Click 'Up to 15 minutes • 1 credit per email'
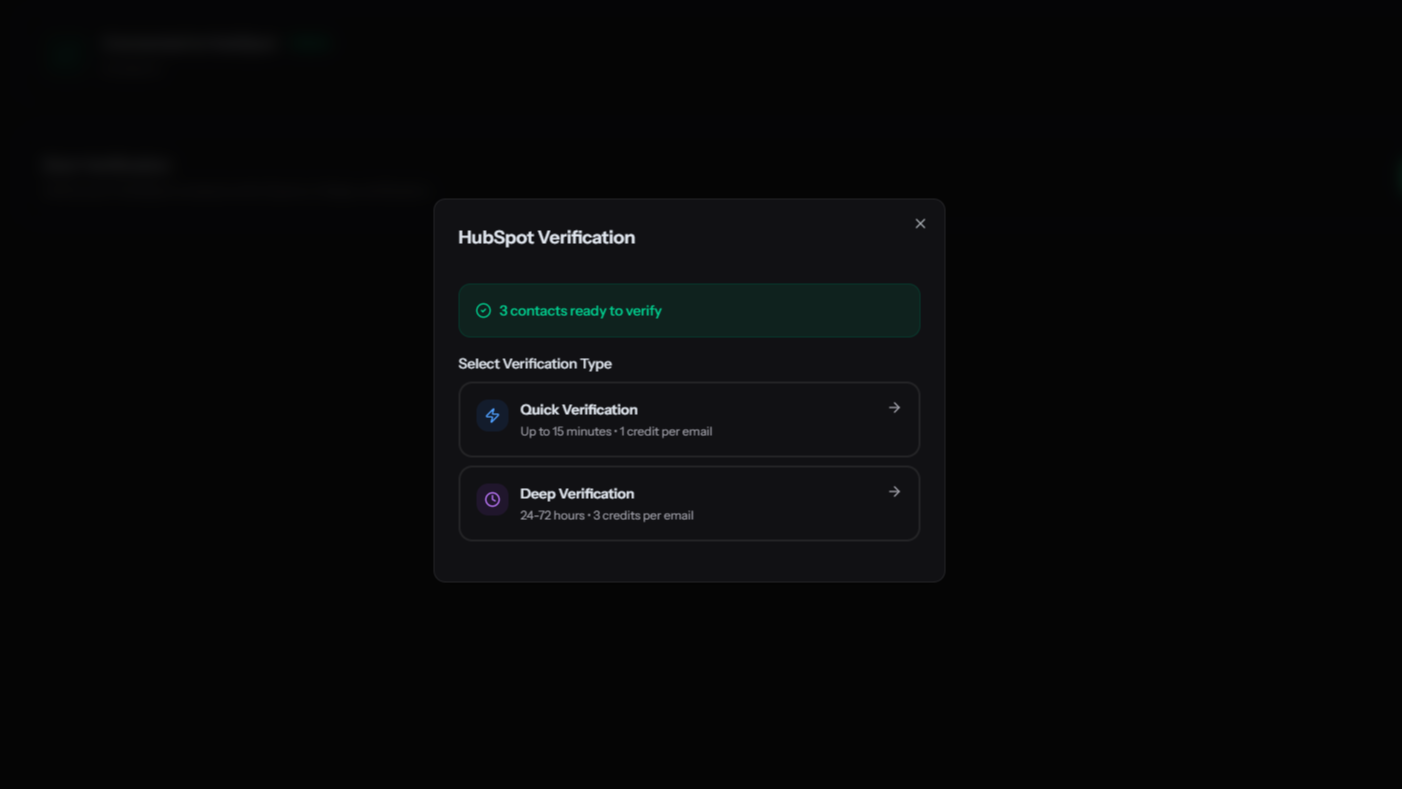 click(616, 432)
